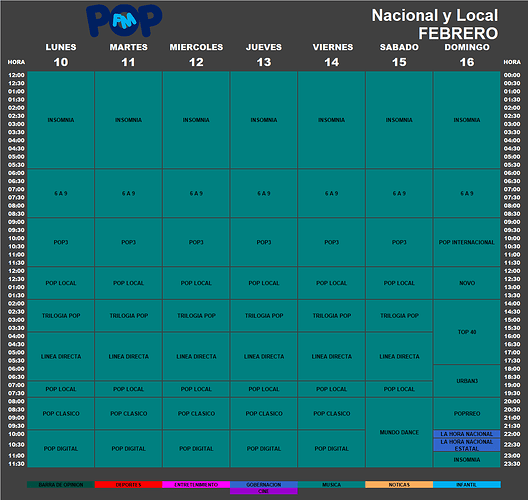Click the left HORA column header
This screenshot has height=500, width=528.
[16, 62]
